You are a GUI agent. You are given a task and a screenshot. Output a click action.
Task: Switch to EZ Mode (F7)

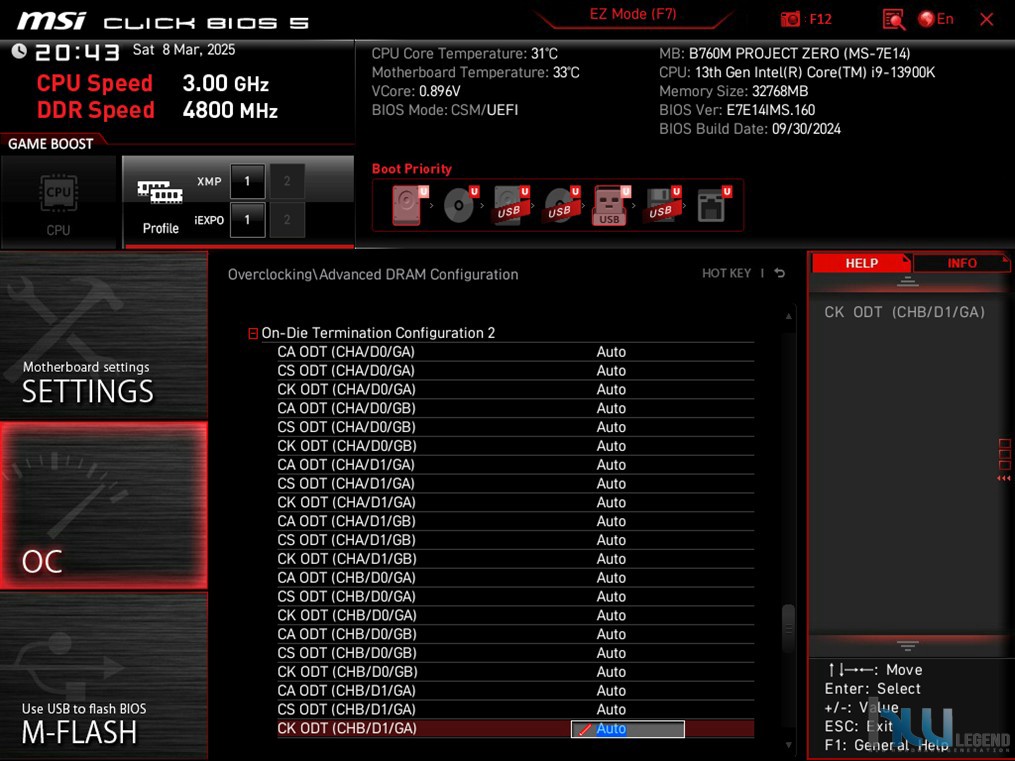click(x=632, y=14)
